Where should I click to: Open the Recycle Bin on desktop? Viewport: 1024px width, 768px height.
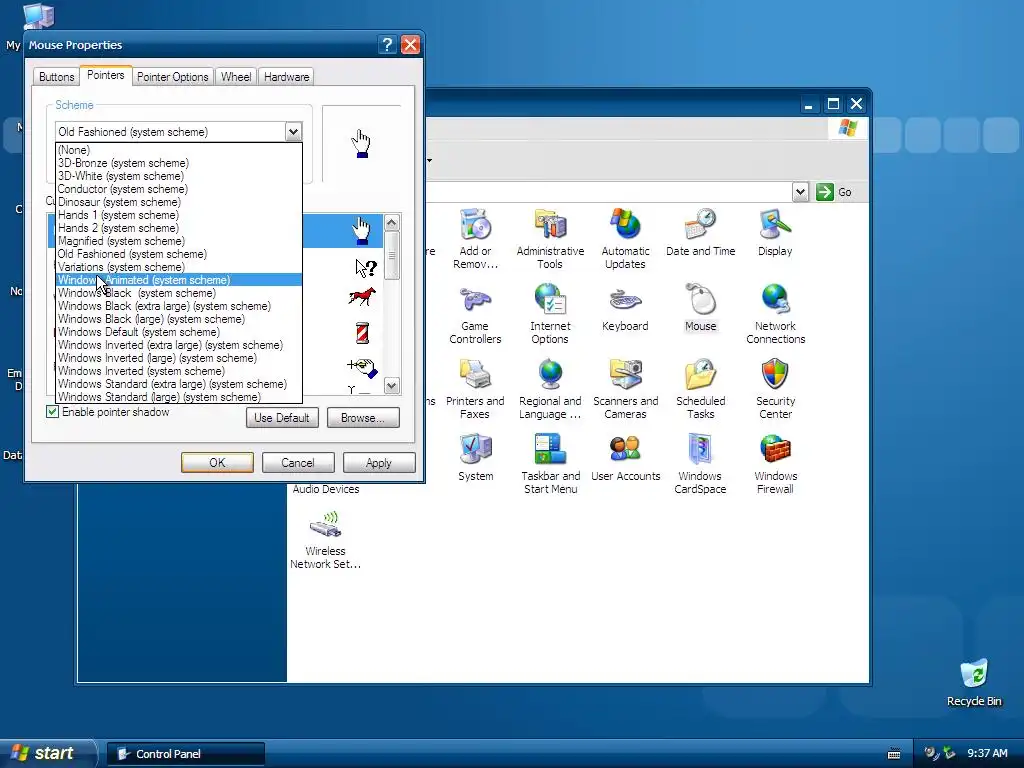click(x=974, y=683)
